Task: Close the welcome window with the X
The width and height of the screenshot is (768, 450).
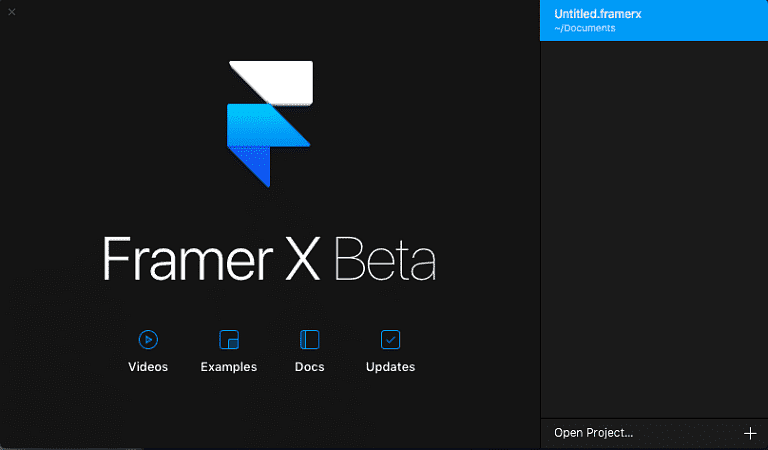Action: (x=12, y=12)
